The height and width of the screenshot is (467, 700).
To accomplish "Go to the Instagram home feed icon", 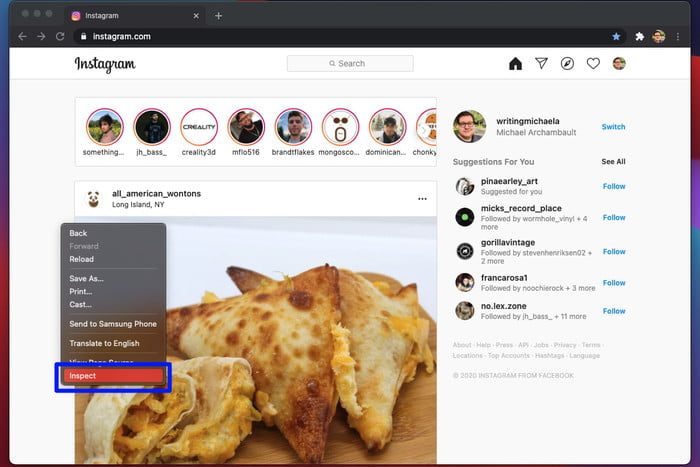I will (515, 64).
